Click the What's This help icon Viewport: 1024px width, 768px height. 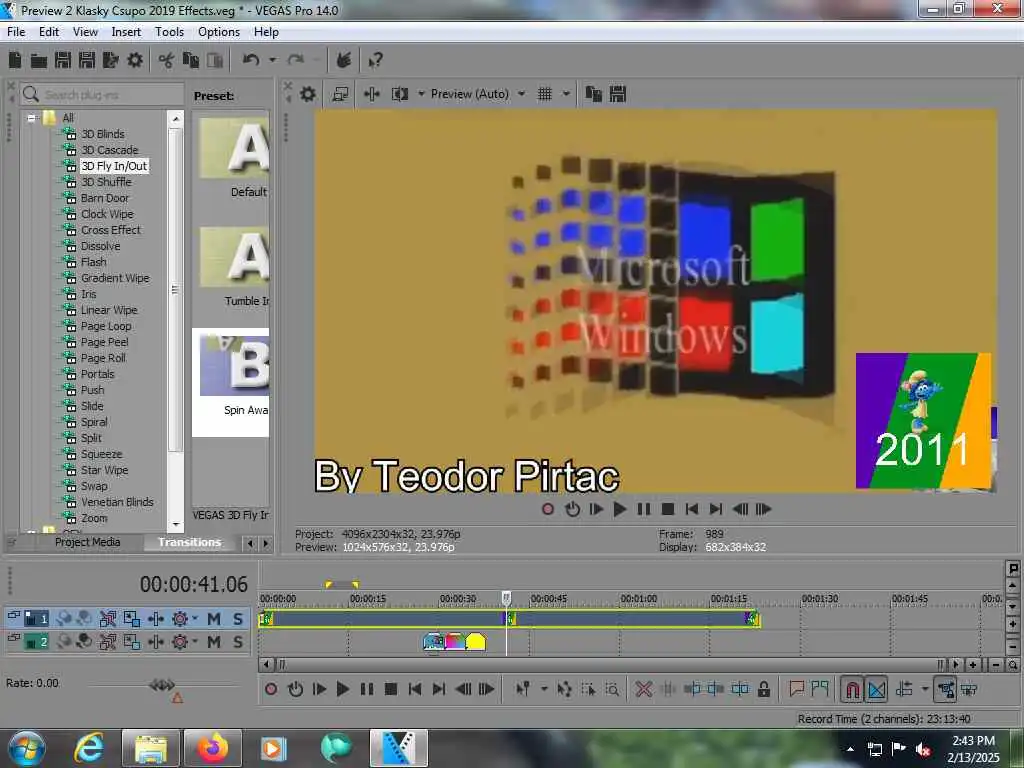[x=376, y=61]
